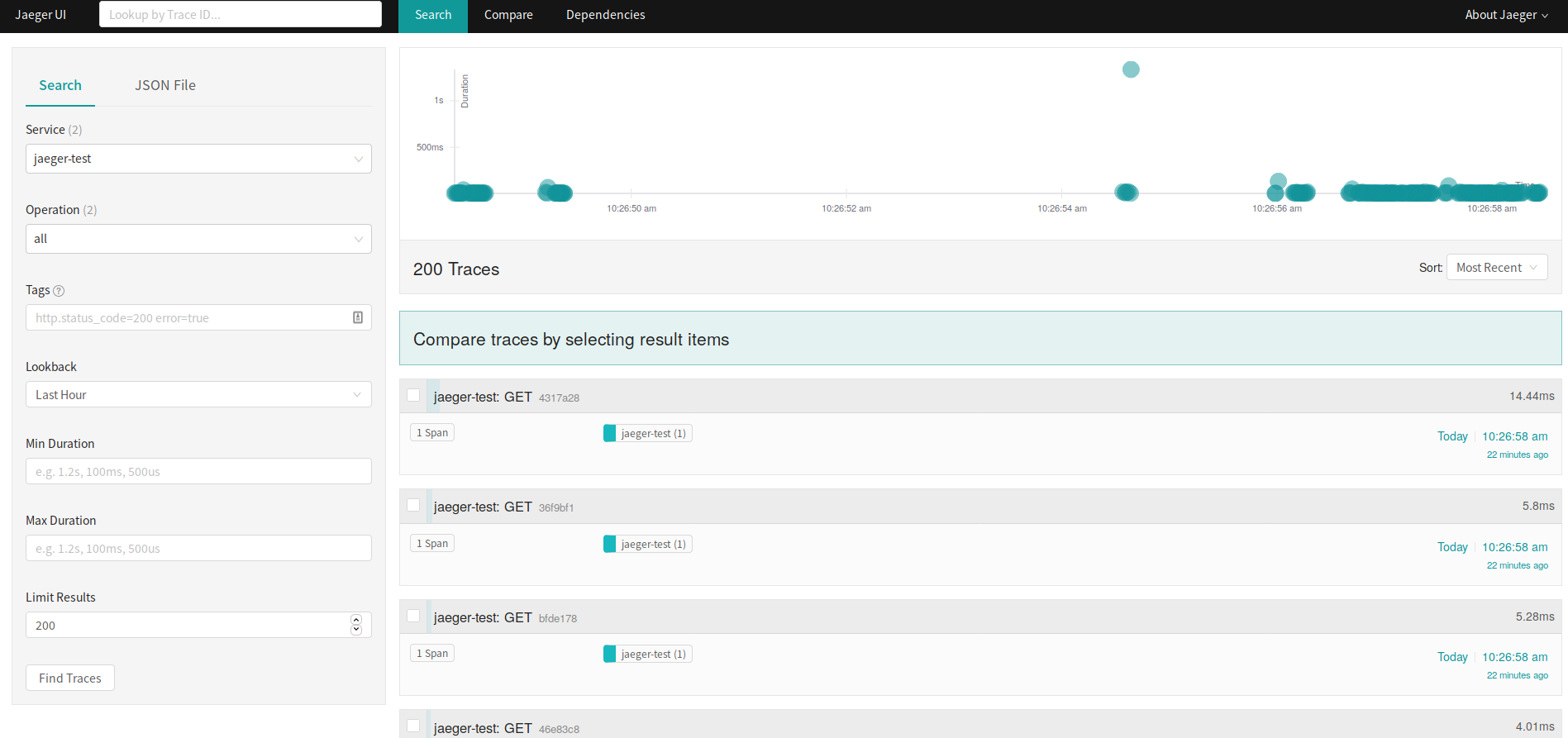
Task: Open trace jaeger-test: GET 36f9bf1
Action: pos(503,507)
